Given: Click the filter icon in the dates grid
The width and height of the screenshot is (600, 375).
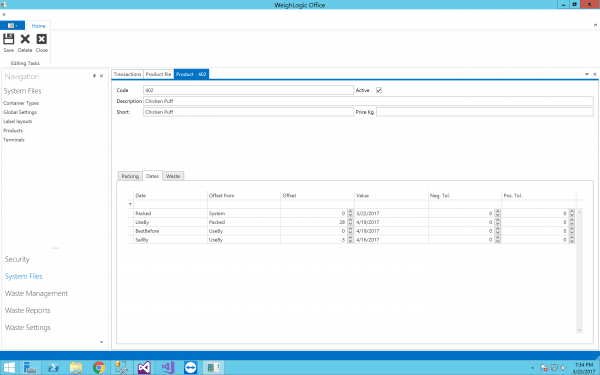Looking at the screenshot, I should click(130, 204).
